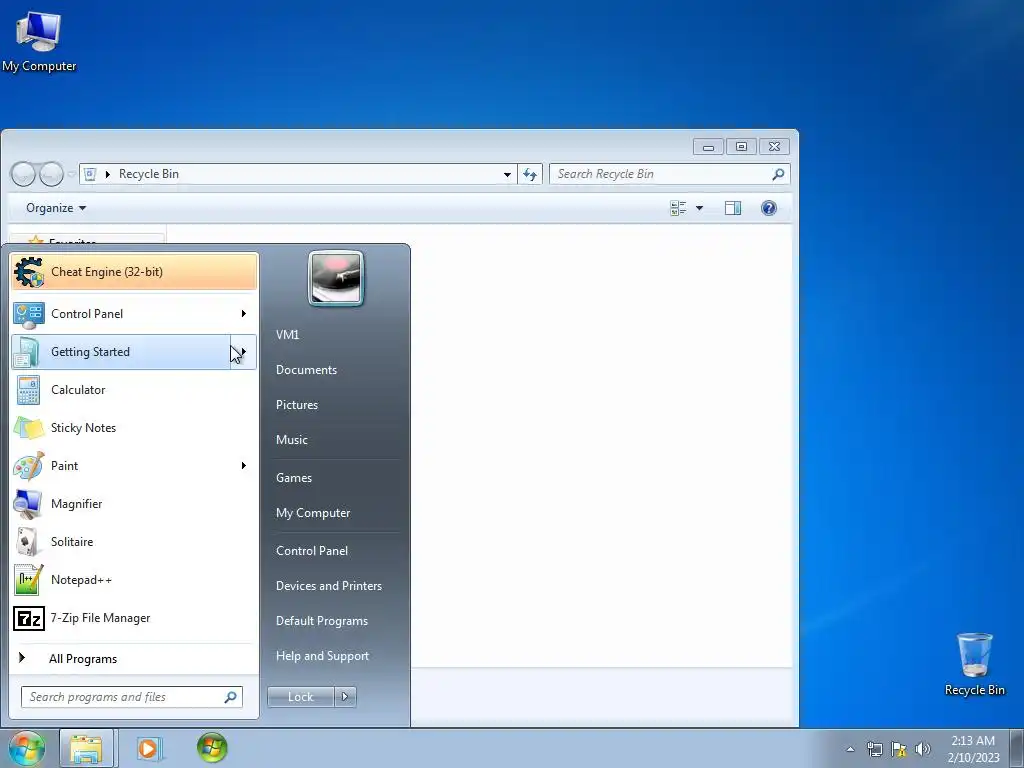Expand Getting Started jump list arrow

click(244, 352)
